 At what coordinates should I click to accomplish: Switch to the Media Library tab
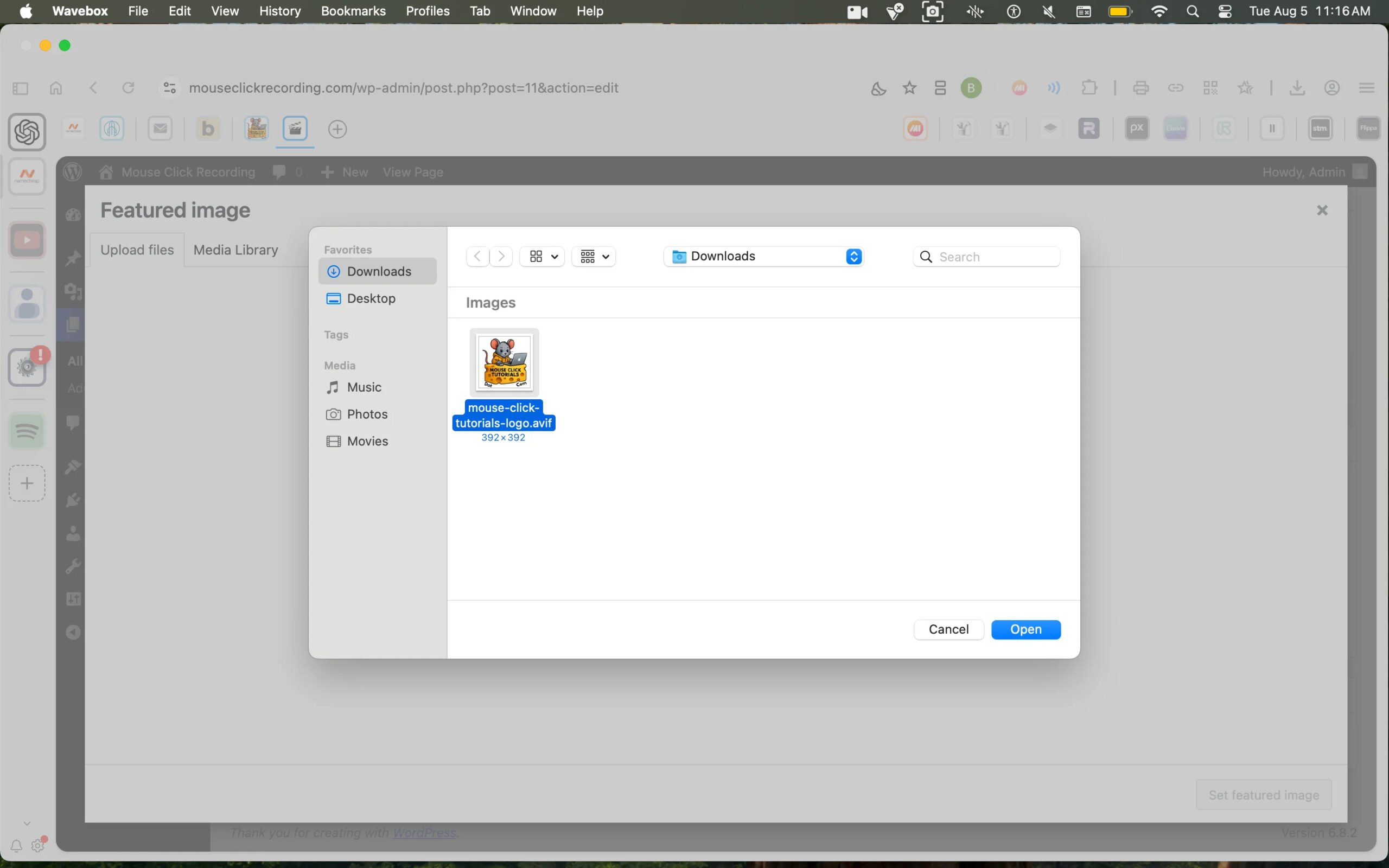235,250
